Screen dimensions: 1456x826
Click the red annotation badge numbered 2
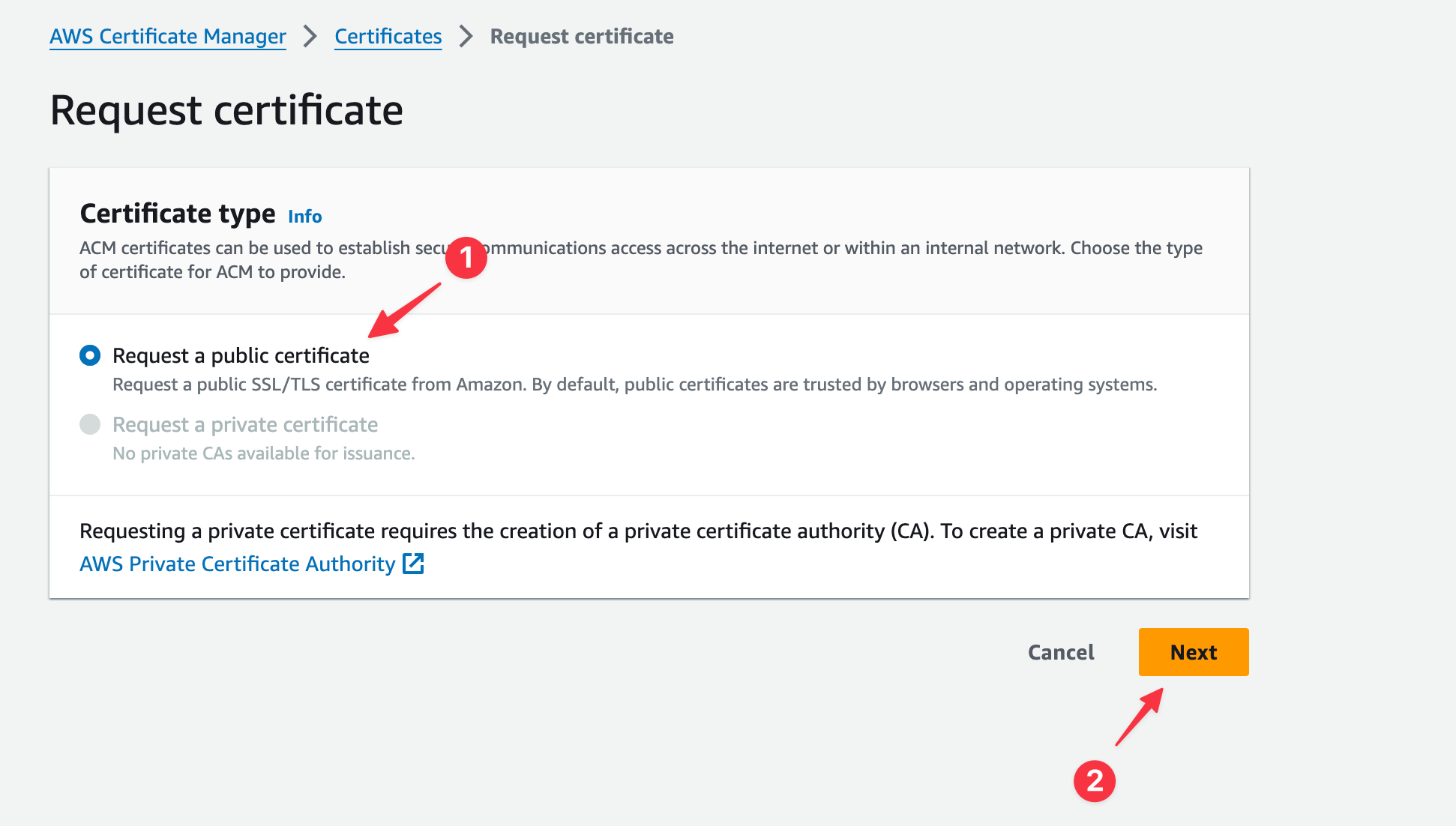point(1094,781)
